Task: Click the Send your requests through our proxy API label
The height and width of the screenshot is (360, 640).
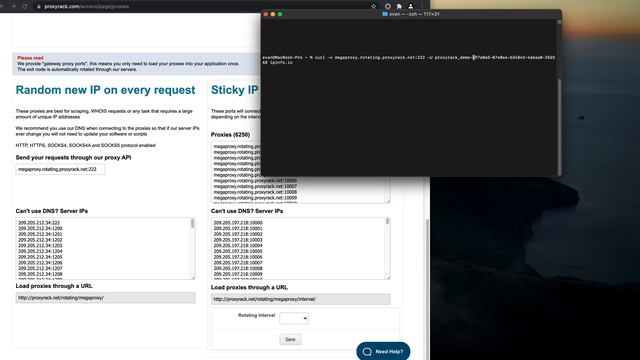Action: click(x=73, y=158)
